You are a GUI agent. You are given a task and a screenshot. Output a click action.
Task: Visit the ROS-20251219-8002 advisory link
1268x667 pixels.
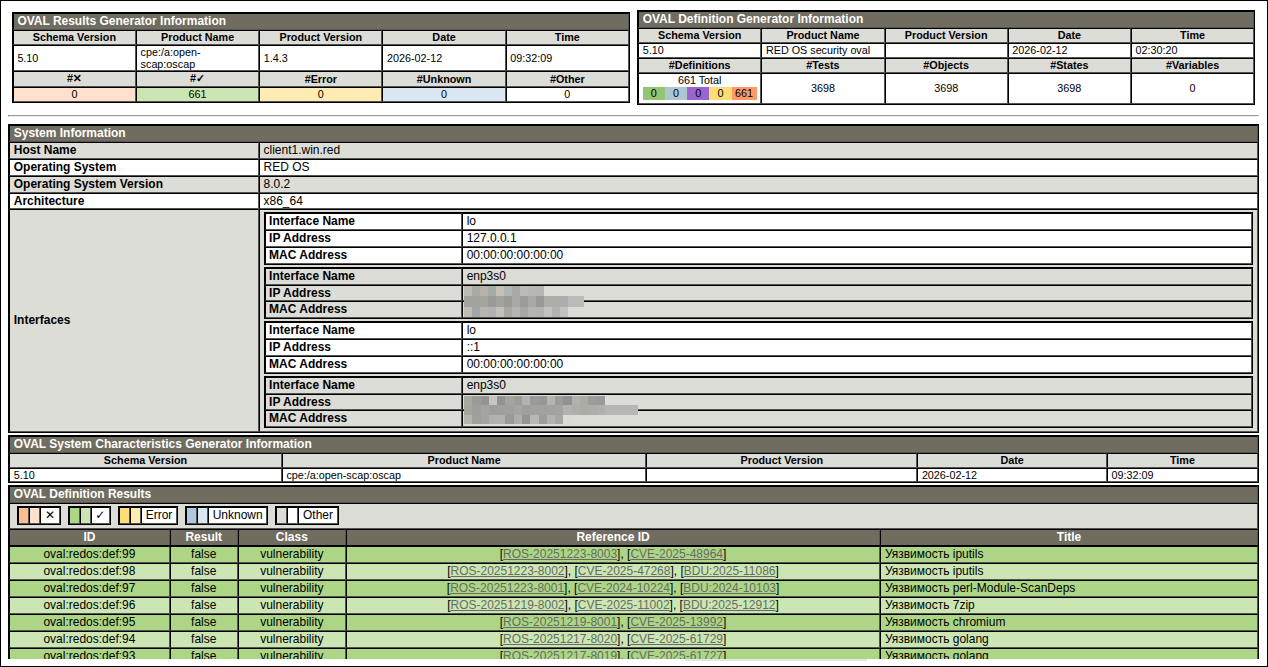click(x=509, y=605)
